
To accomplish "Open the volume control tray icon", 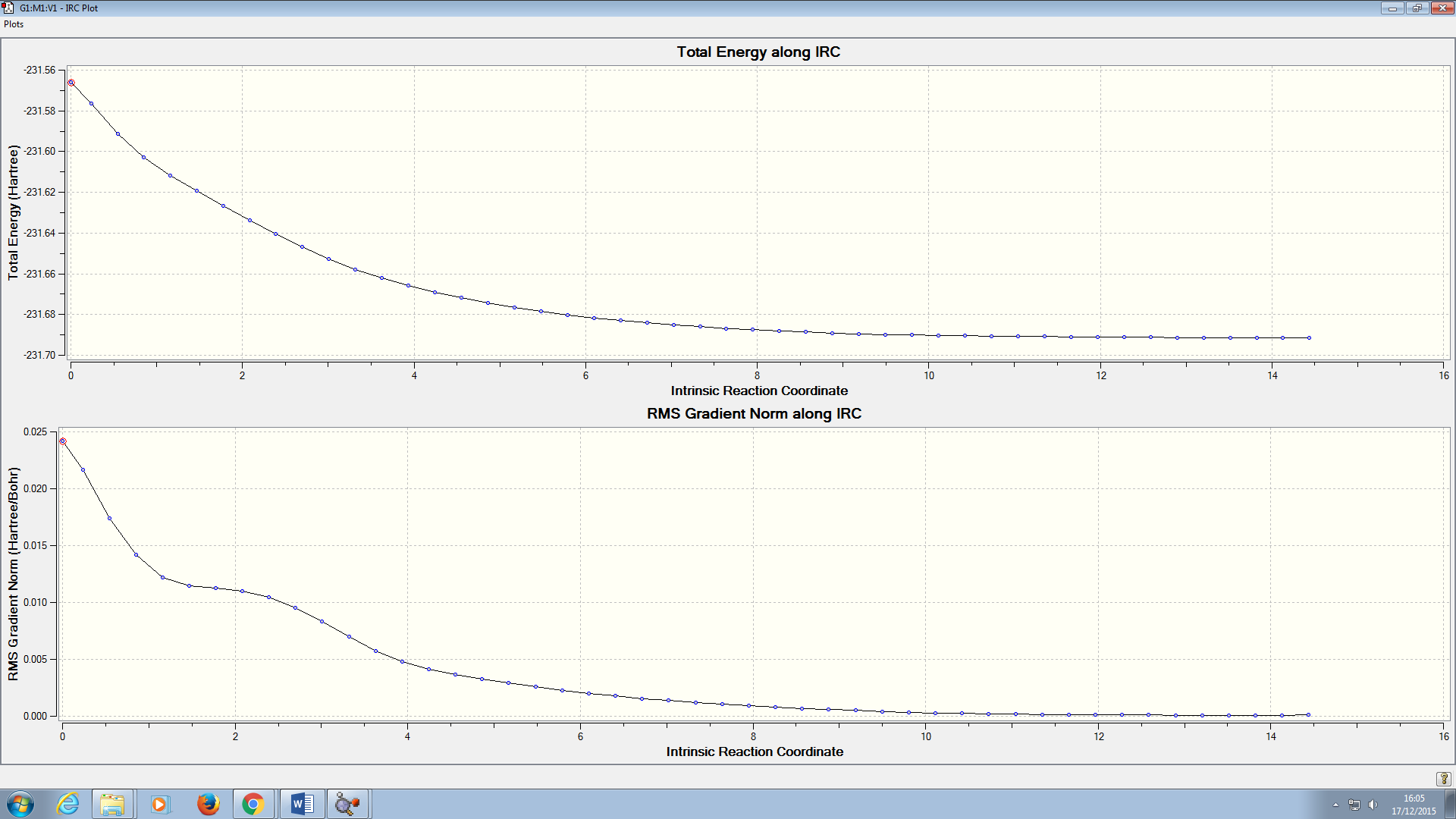I will (x=1373, y=805).
